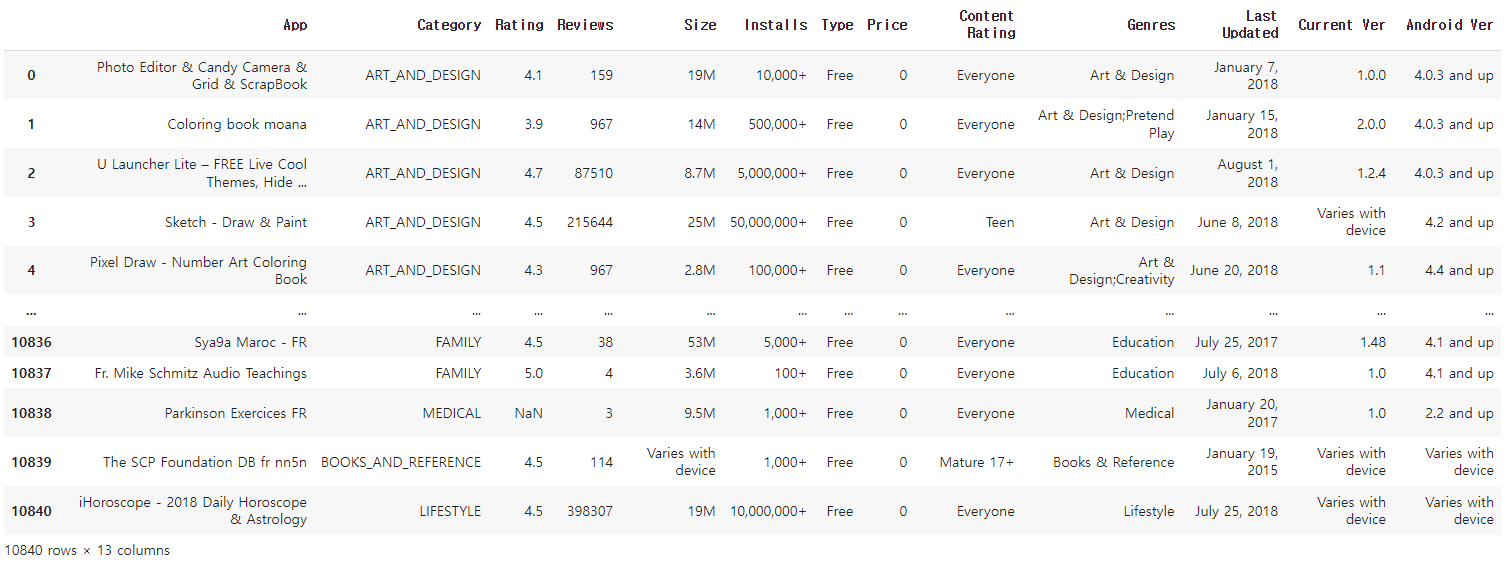The height and width of the screenshot is (565, 1506).
Task: Select the Pixel Draw - Number Art Coloring Book cell
Action: (x=198, y=270)
